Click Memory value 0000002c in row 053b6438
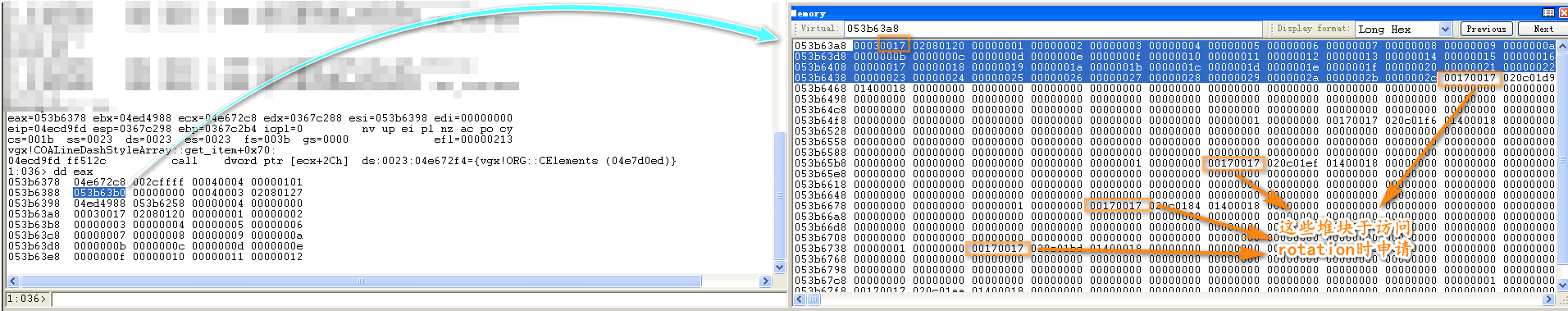Viewport: 1568px width, 311px height. [1411, 78]
